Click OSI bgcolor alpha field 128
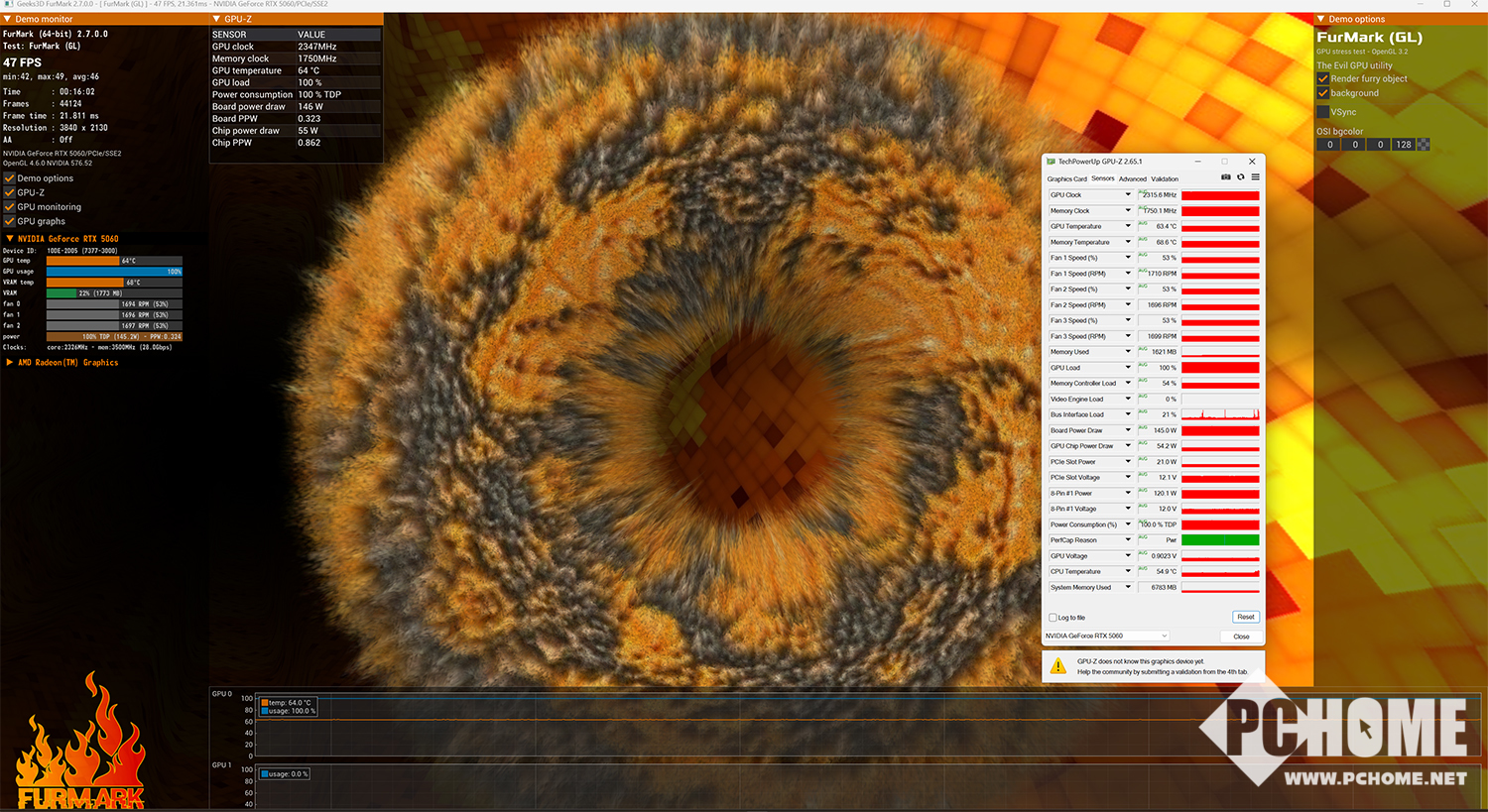This screenshot has height=812, width=1488. 1404,145
